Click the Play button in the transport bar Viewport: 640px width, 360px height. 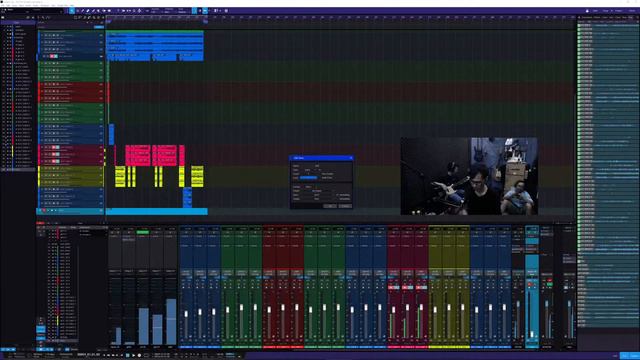pyautogui.click(x=133, y=356)
